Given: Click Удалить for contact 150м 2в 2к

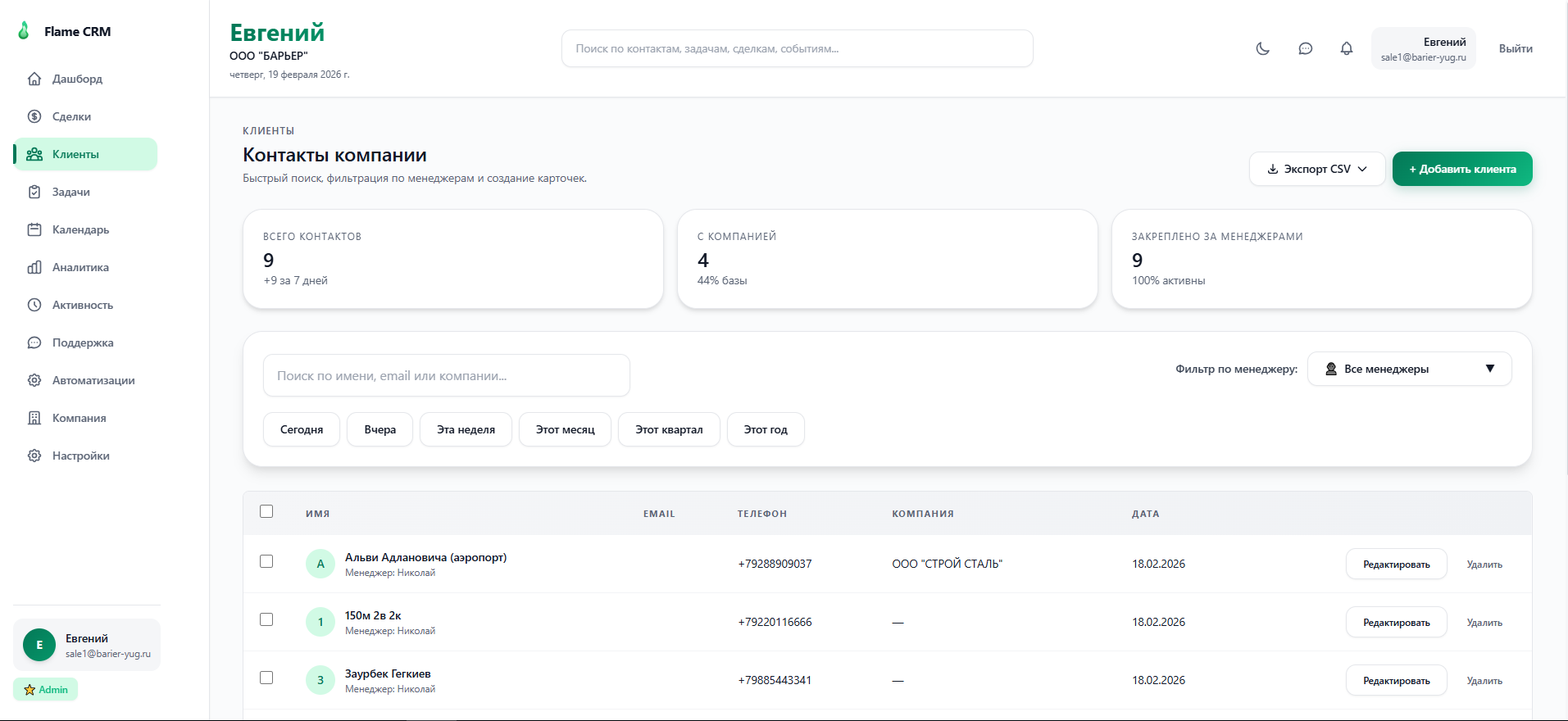Looking at the screenshot, I should (1484, 623).
